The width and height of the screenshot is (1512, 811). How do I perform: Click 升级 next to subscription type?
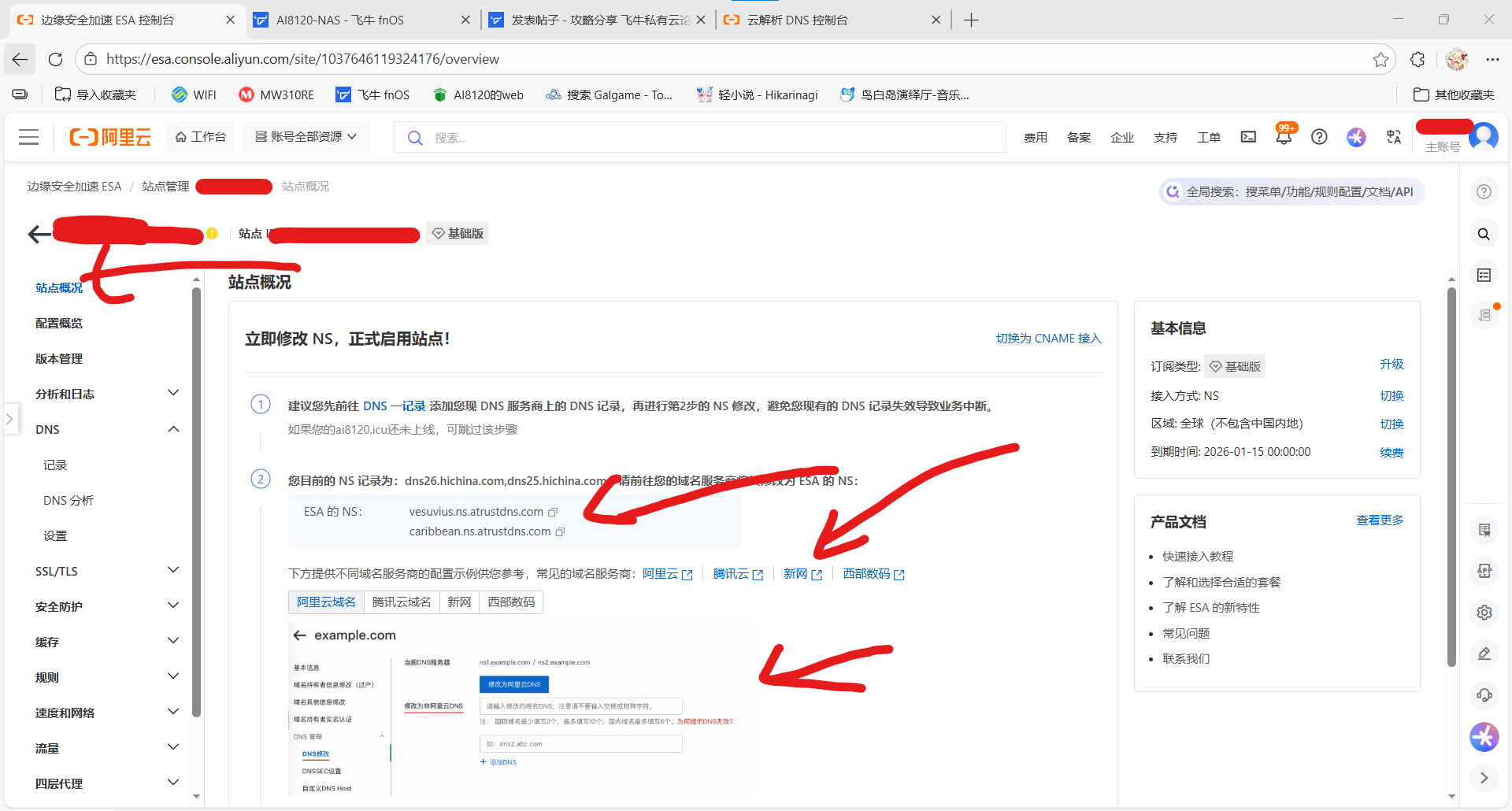point(1392,365)
